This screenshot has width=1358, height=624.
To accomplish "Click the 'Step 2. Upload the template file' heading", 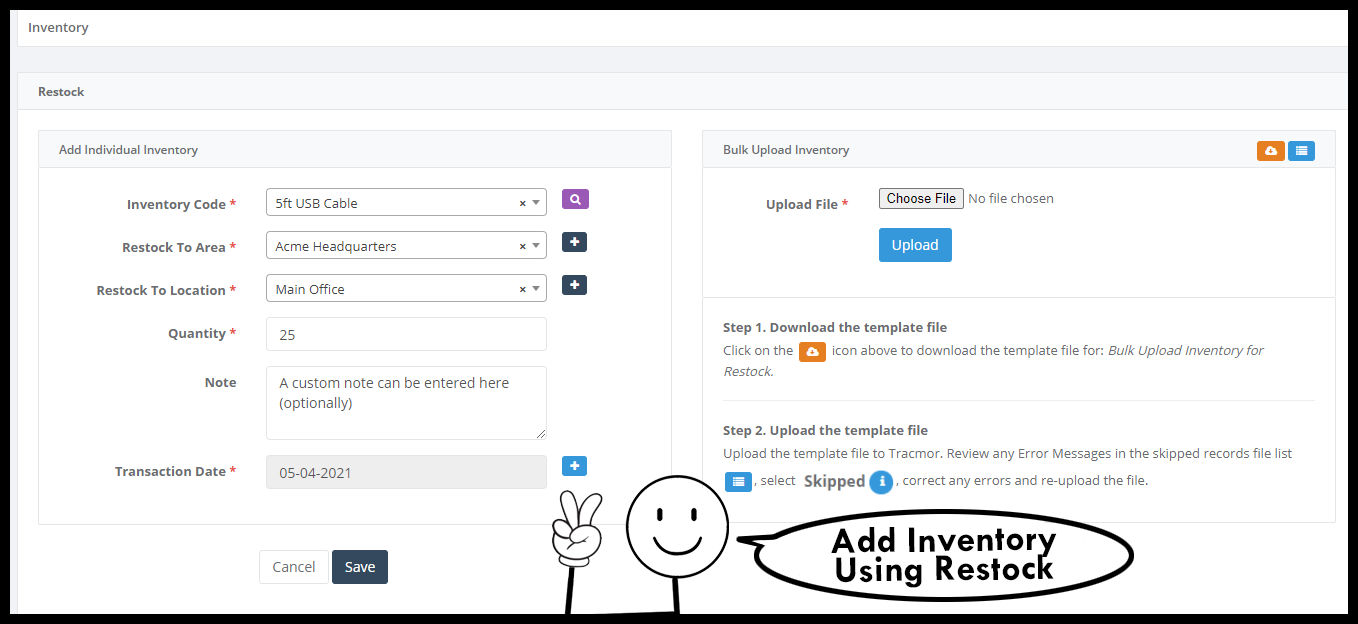I will (825, 430).
